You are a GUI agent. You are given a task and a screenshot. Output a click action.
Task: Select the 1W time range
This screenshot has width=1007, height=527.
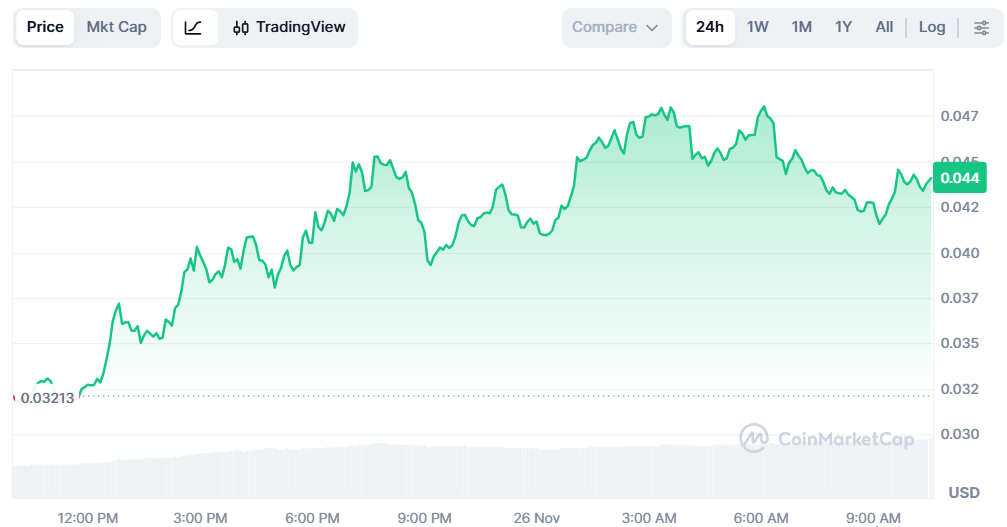[x=758, y=28]
